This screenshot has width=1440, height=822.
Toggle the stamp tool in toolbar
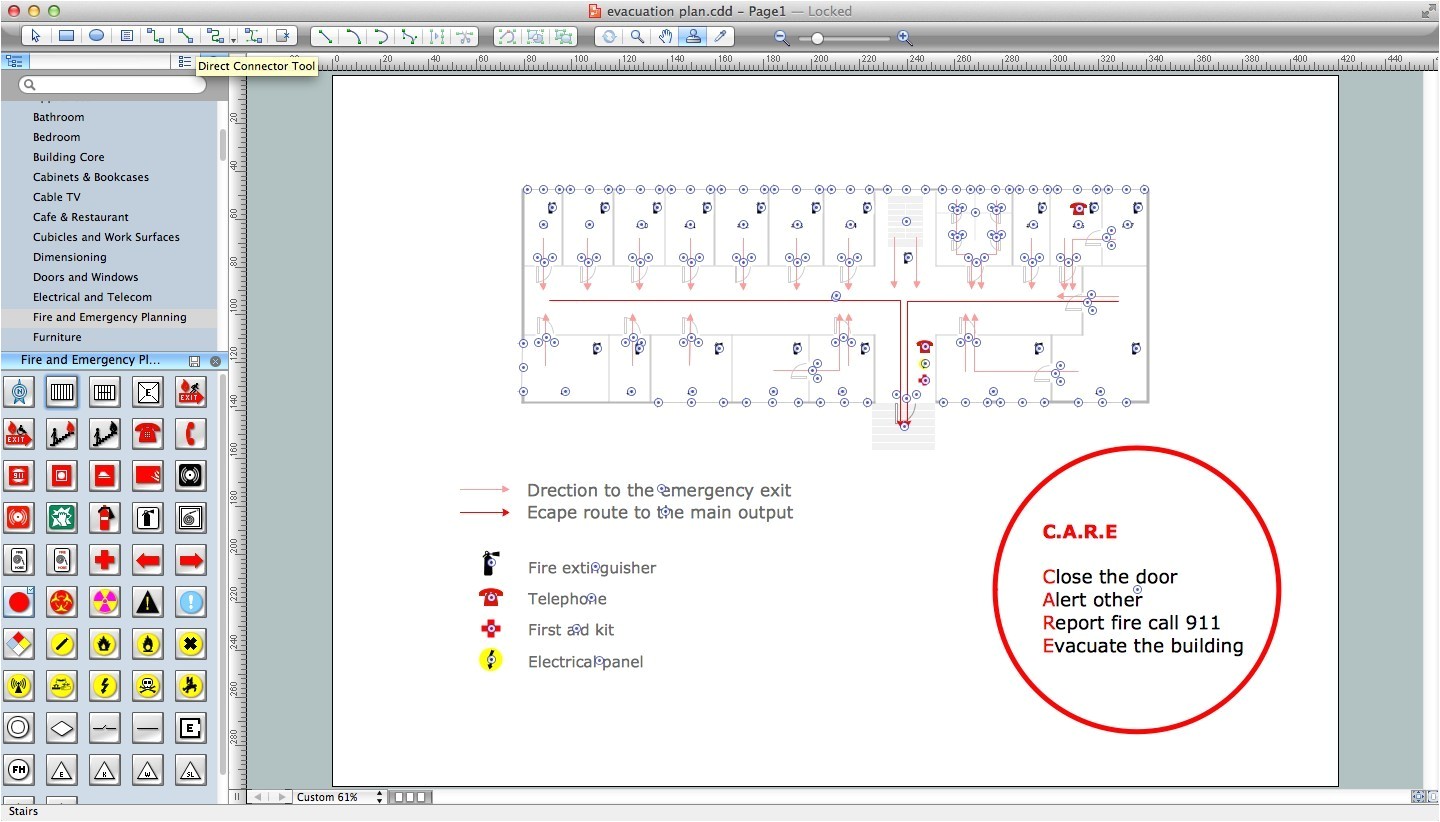(692, 37)
